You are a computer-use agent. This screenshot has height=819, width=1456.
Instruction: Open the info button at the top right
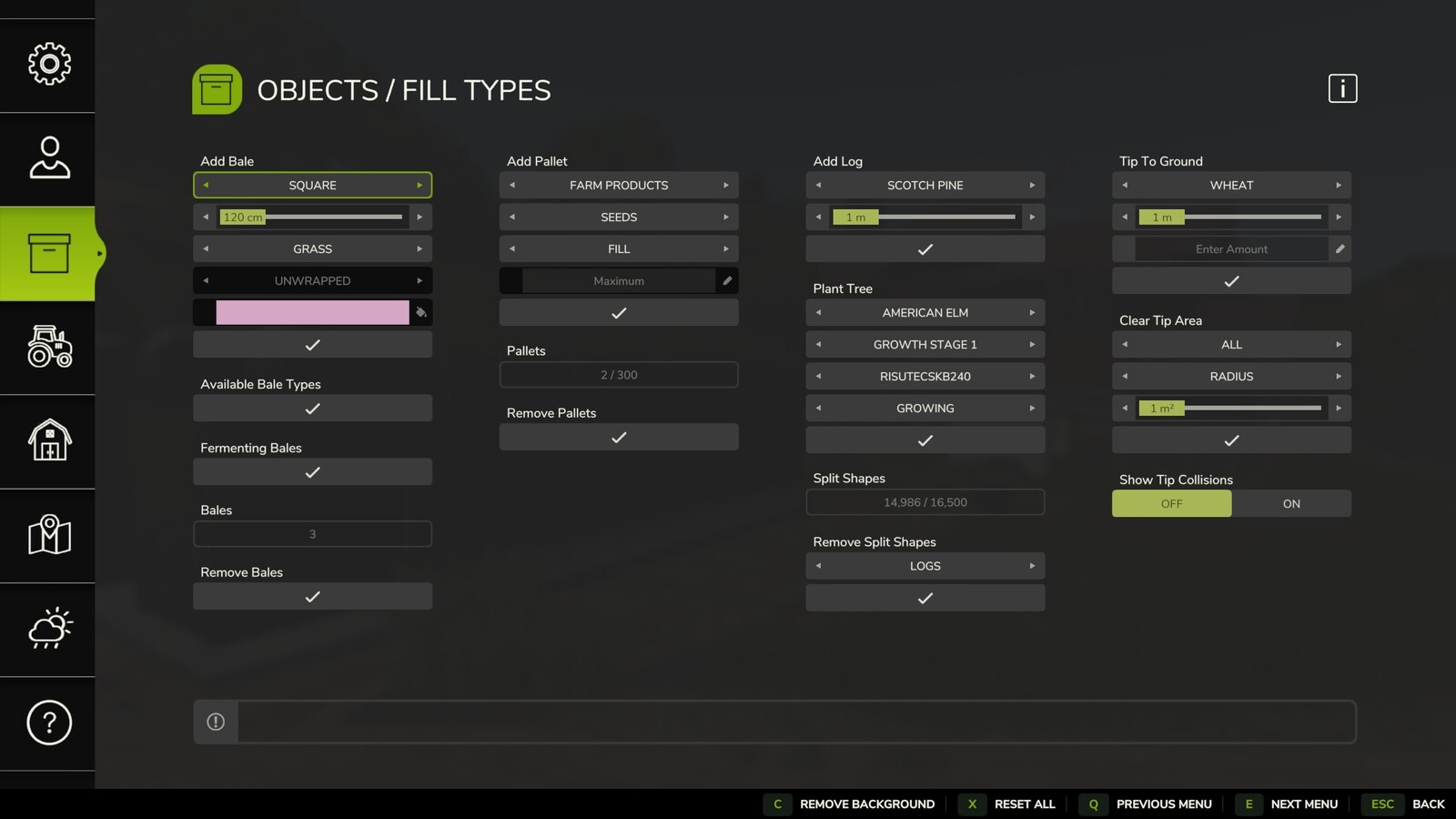click(1342, 88)
